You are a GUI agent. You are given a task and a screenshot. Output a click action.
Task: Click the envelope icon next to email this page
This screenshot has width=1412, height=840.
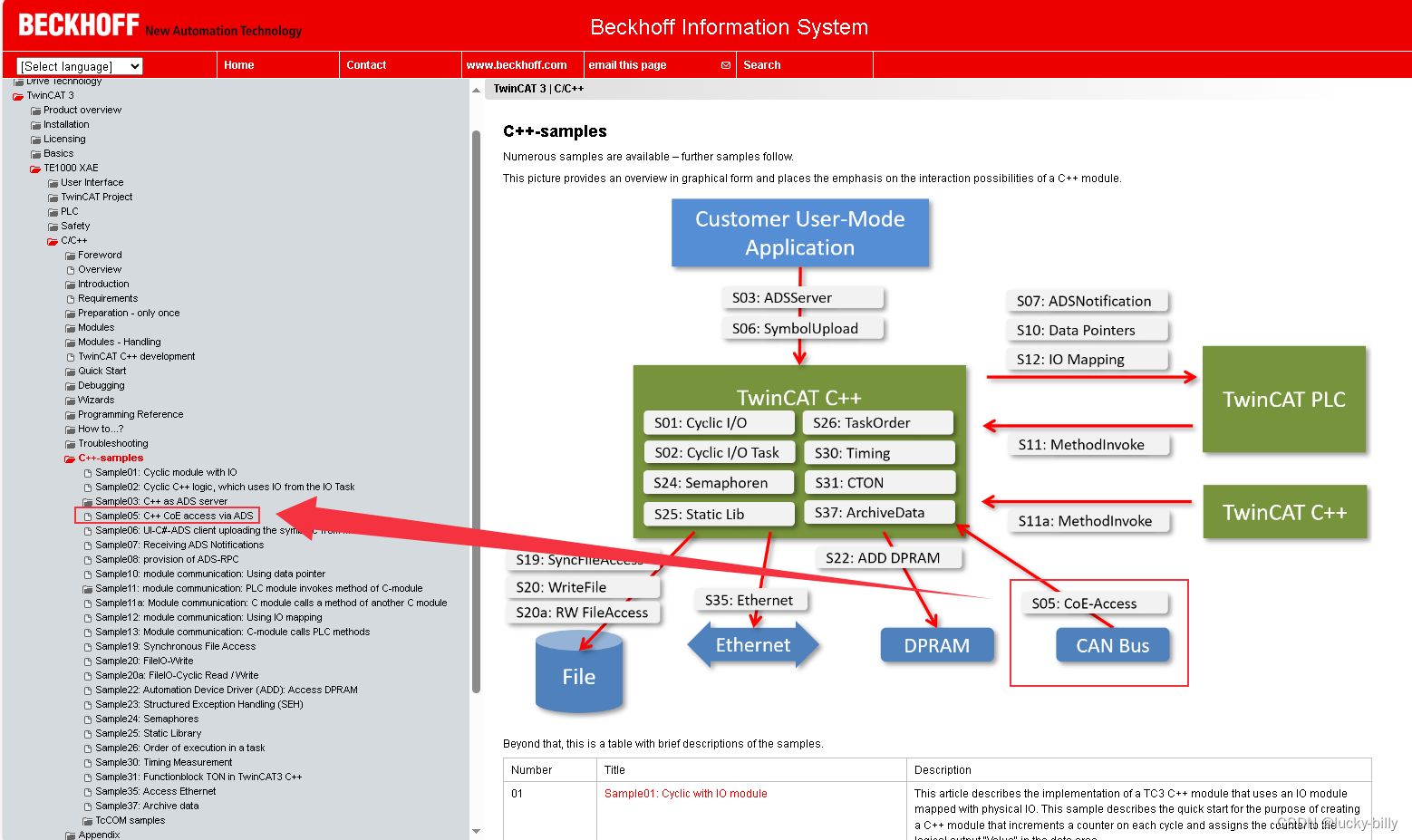(725, 64)
